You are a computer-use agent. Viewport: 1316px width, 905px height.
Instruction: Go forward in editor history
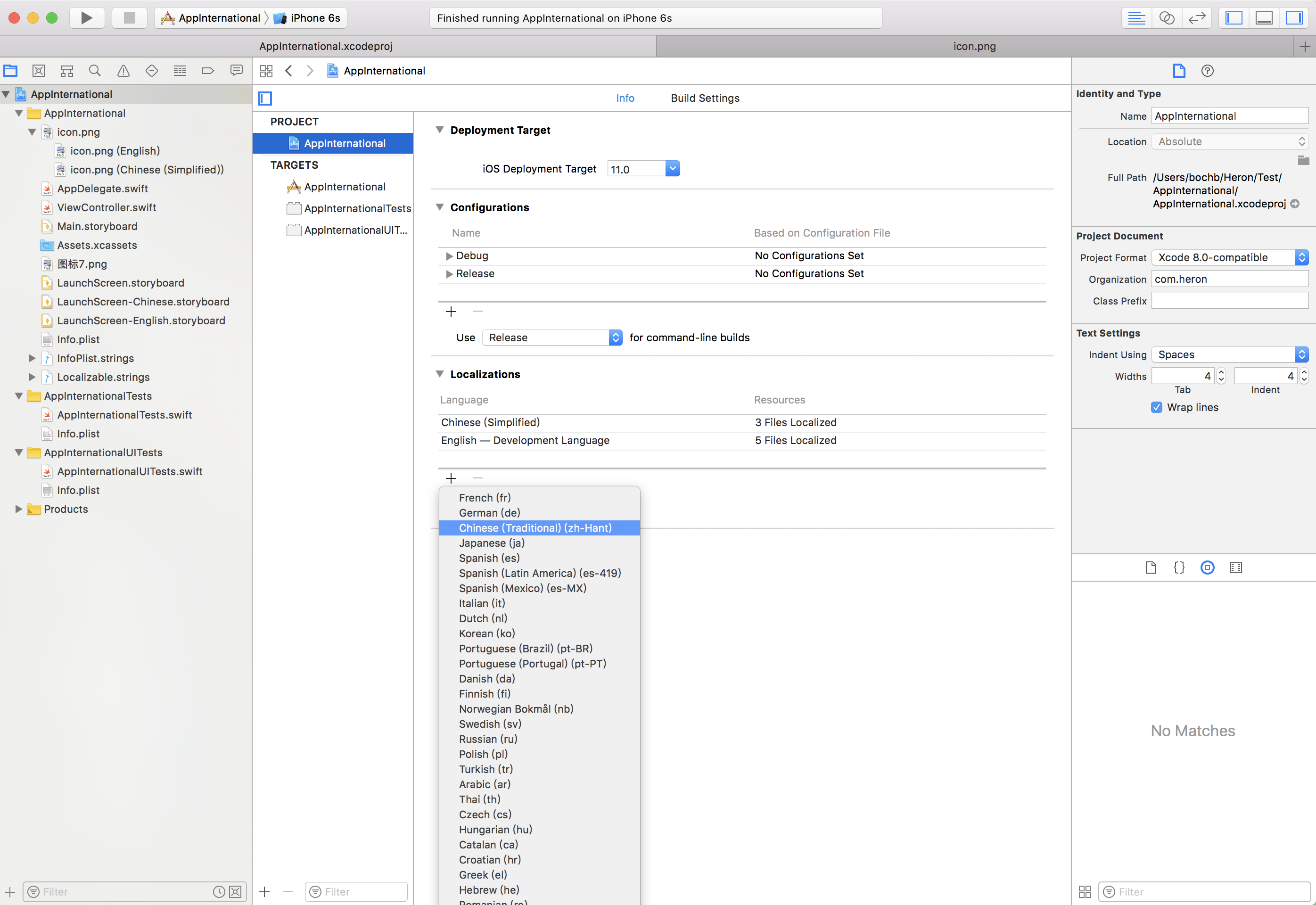click(310, 71)
